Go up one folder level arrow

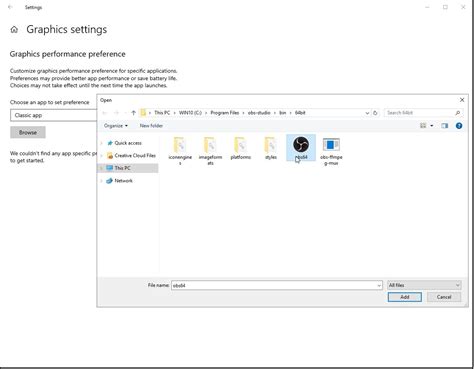pyautogui.click(x=133, y=113)
